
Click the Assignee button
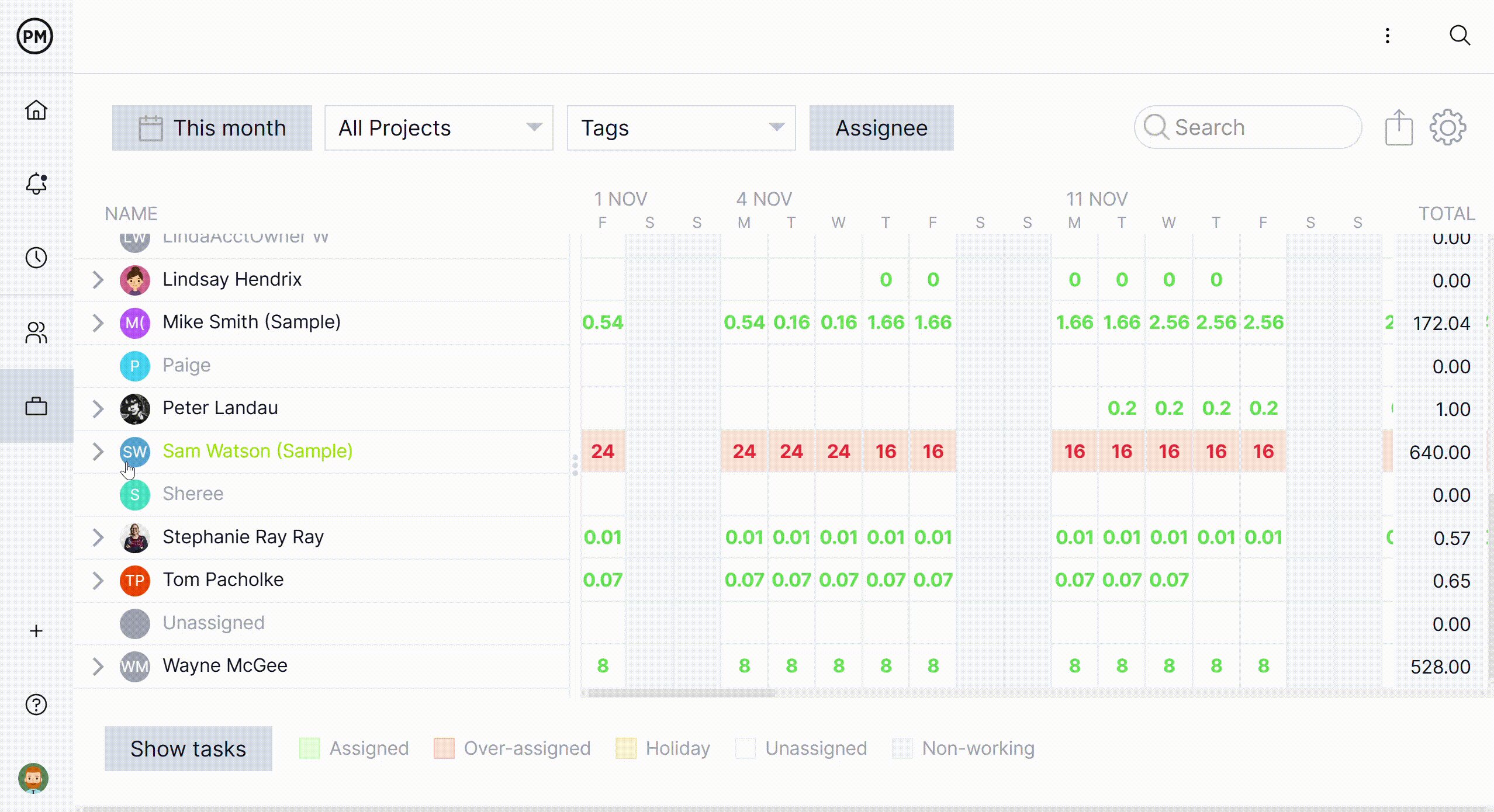881,128
